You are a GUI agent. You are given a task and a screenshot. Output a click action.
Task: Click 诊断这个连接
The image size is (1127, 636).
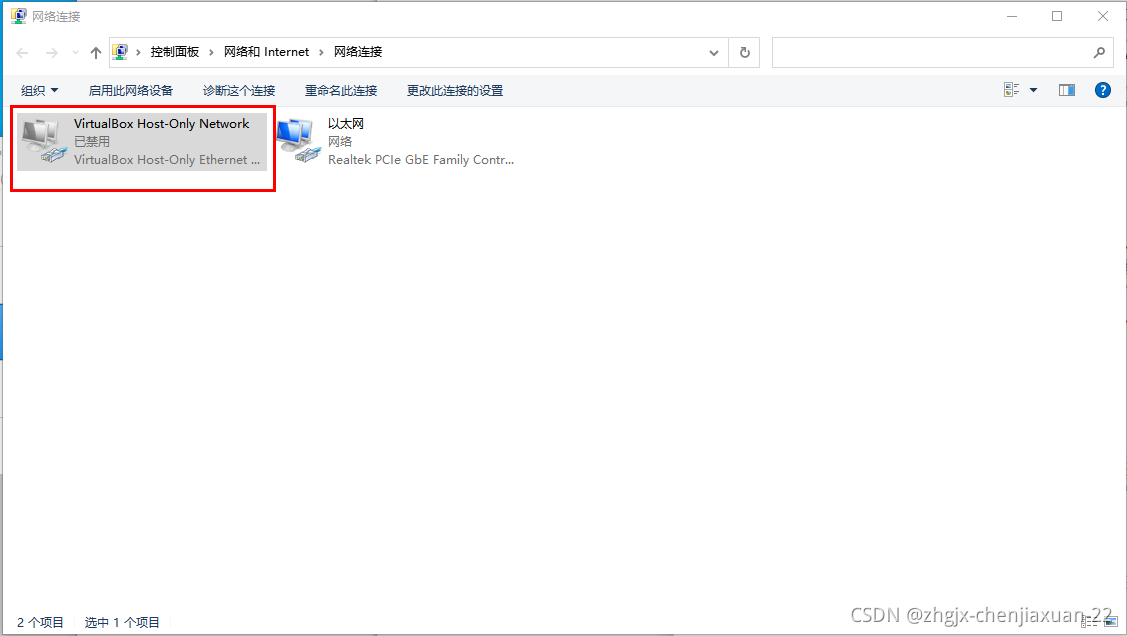[239, 91]
